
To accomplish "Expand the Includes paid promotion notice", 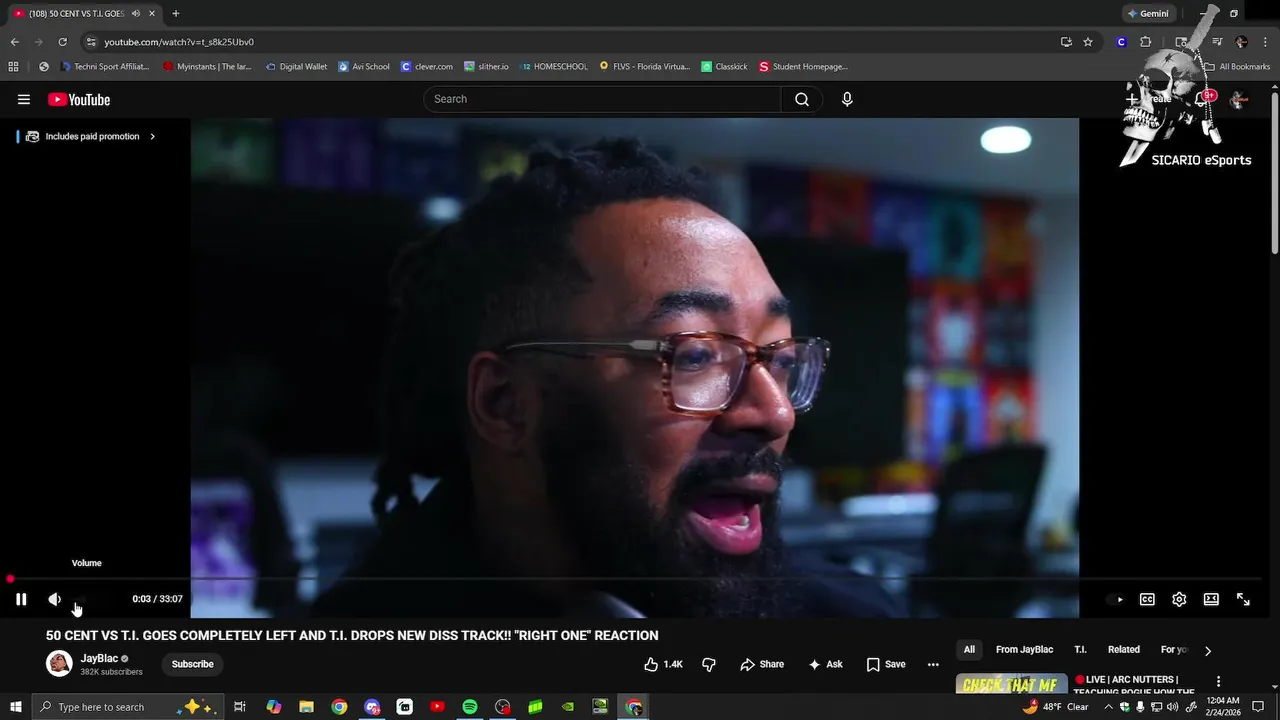I will pyautogui.click(x=90, y=136).
